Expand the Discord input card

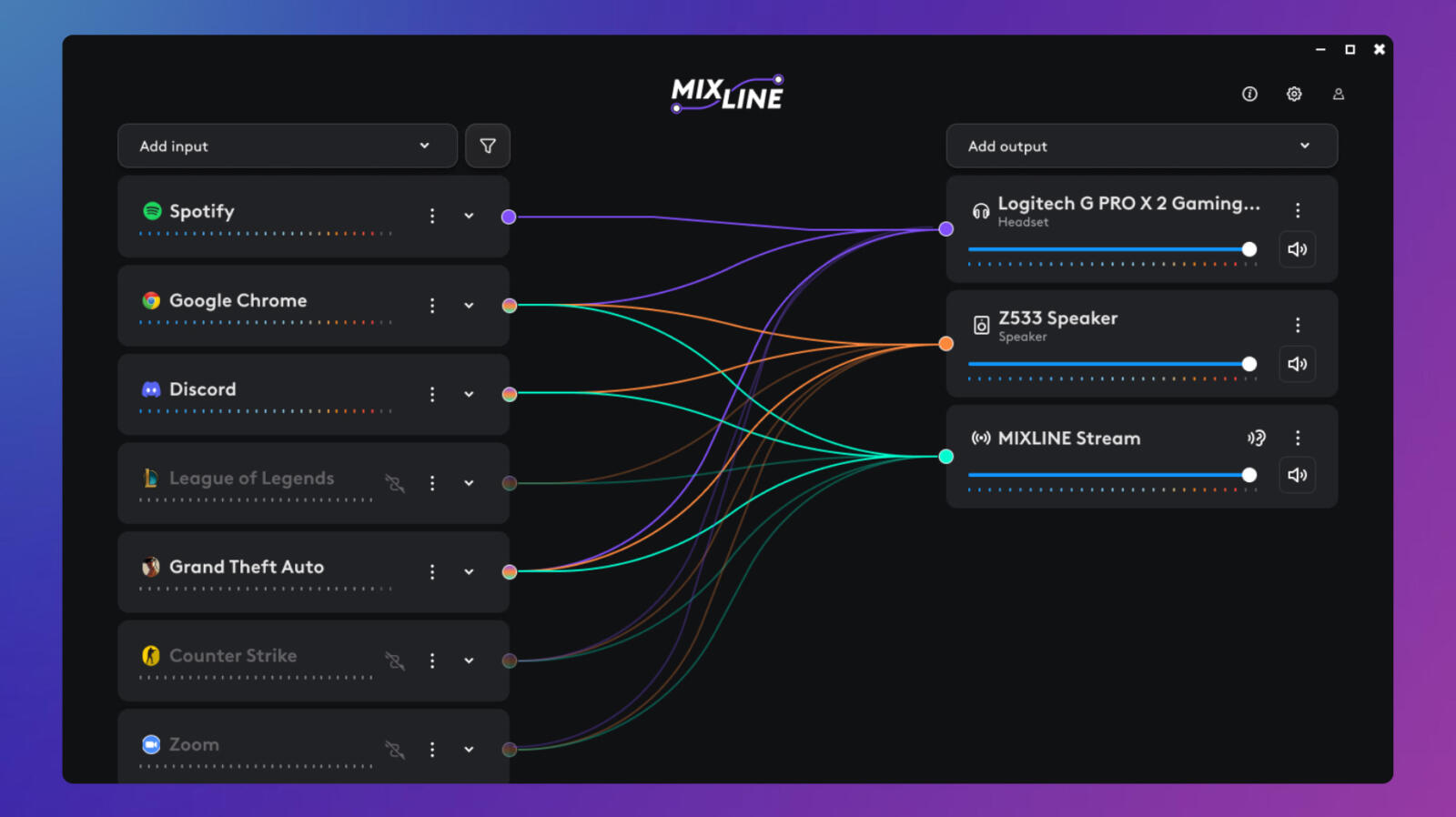pyautogui.click(x=469, y=394)
